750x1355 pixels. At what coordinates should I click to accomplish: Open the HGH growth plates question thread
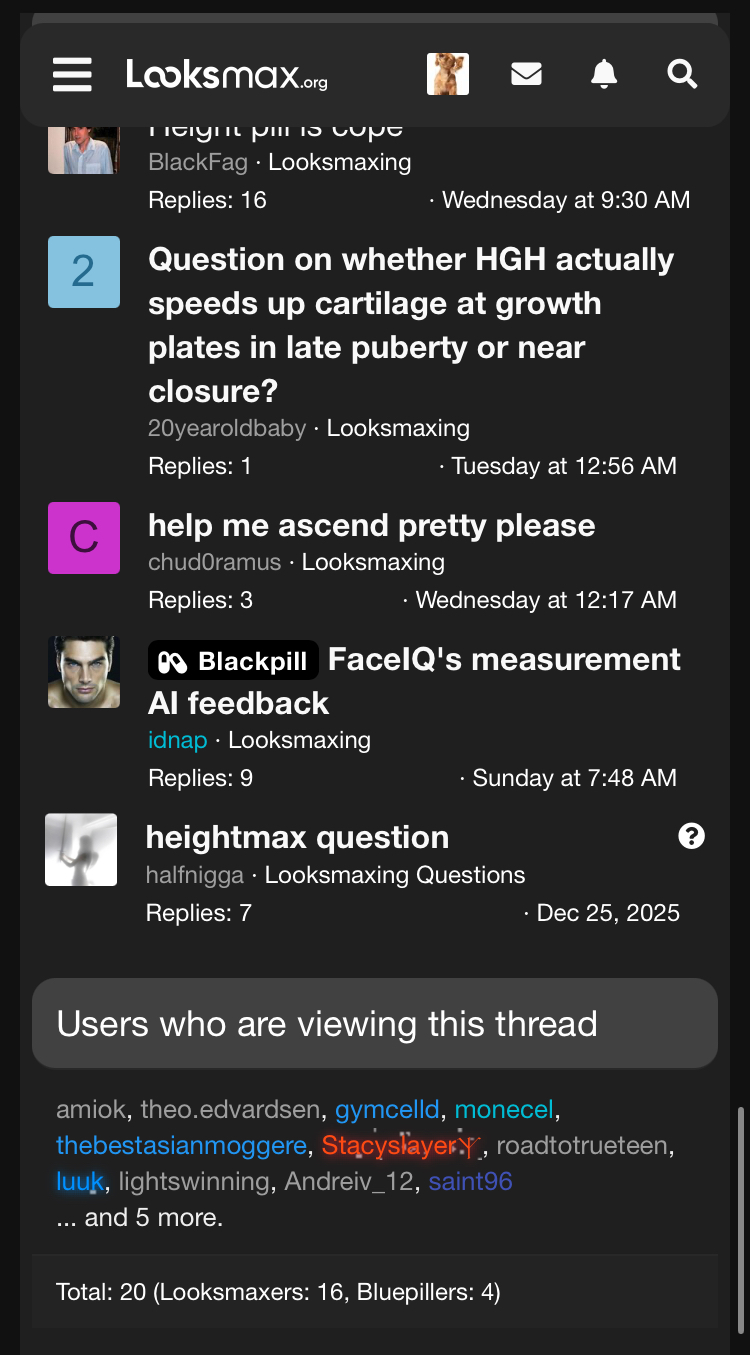pyautogui.click(x=410, y=324)
